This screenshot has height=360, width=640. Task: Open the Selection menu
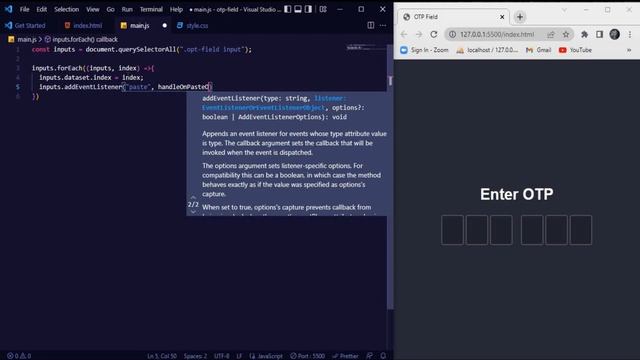click(67, 9)
